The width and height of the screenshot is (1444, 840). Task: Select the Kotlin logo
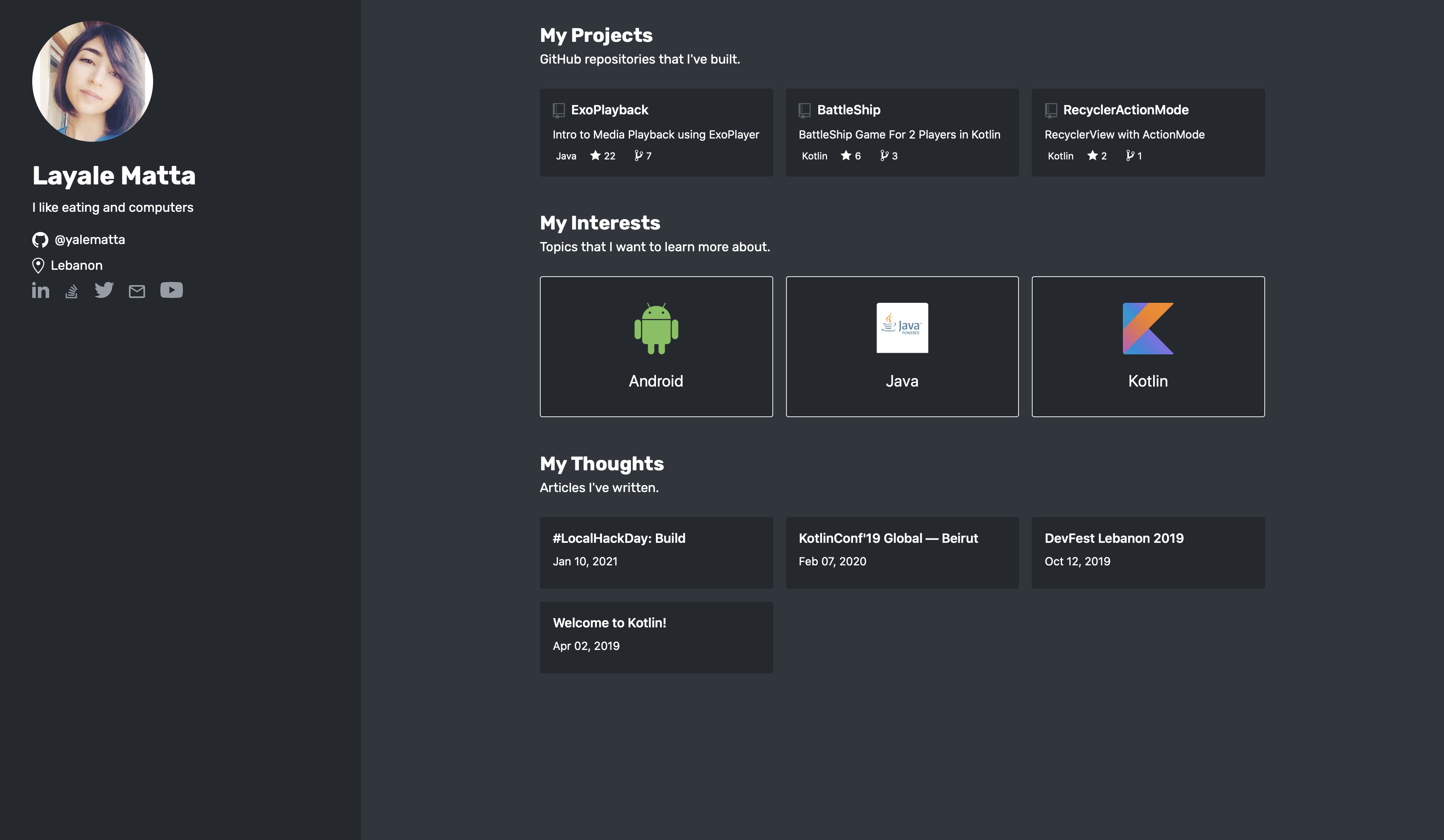click(x=1147, y=327)
